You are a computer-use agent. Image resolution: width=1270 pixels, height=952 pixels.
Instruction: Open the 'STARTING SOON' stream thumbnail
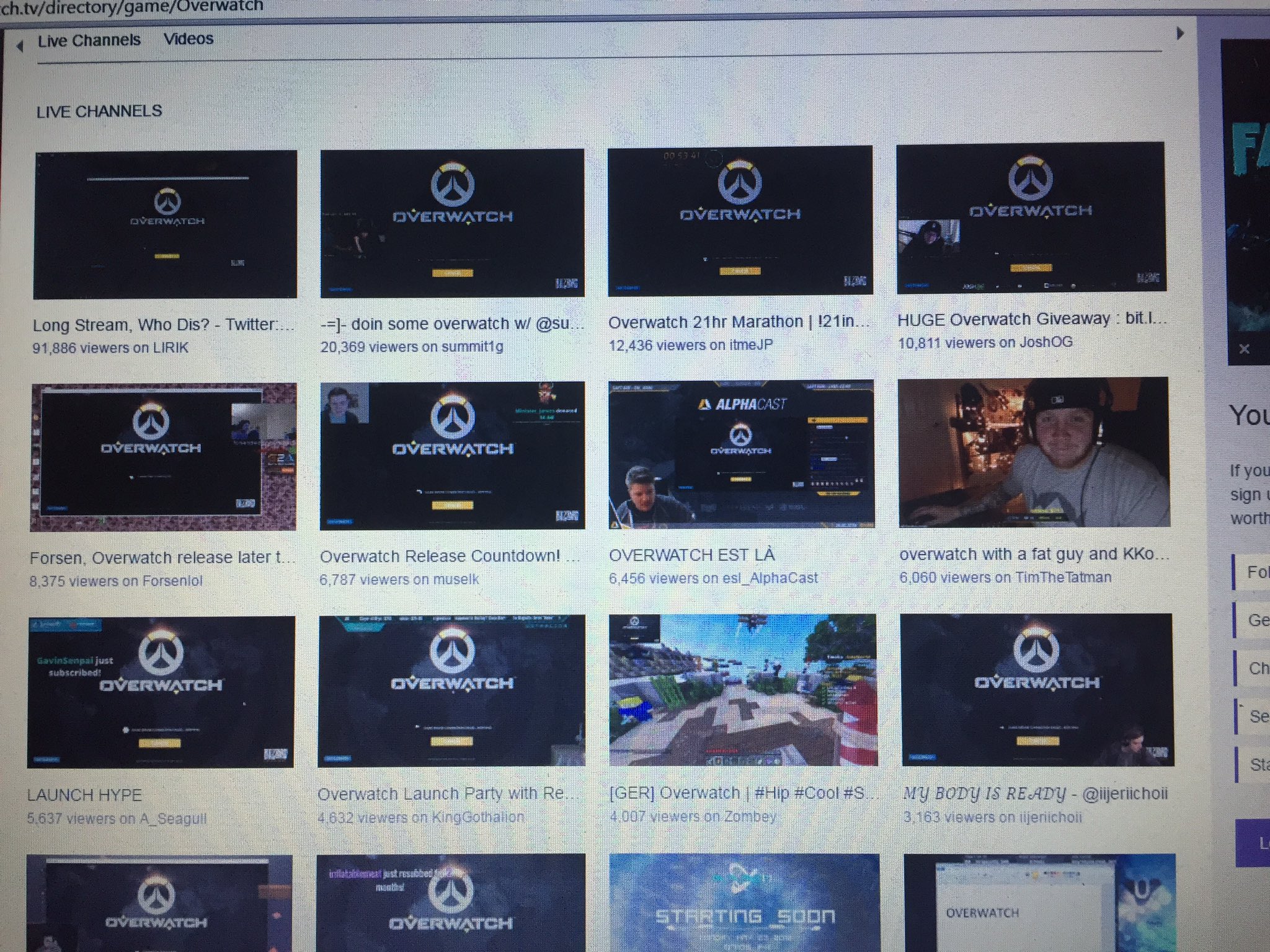tap(744, 903)
